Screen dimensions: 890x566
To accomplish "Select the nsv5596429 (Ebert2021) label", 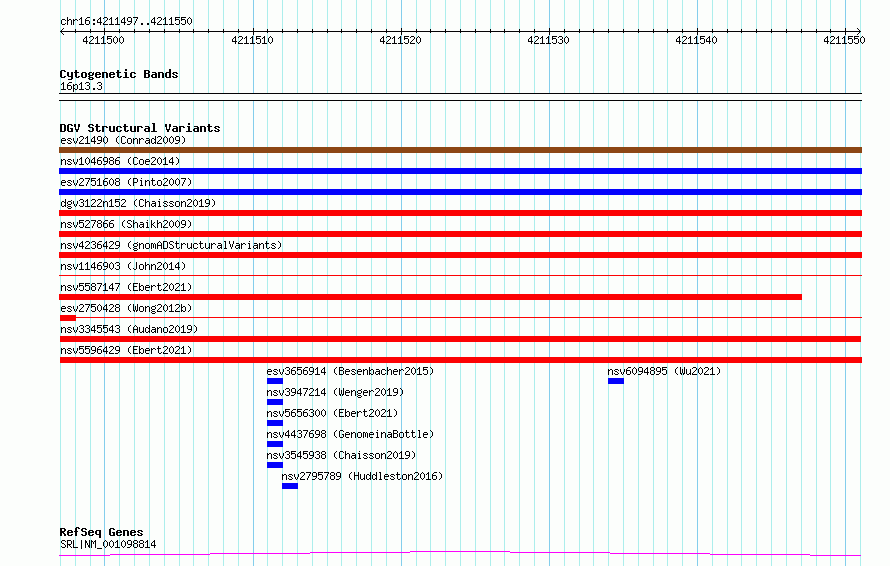I will [x=126, y=350].
